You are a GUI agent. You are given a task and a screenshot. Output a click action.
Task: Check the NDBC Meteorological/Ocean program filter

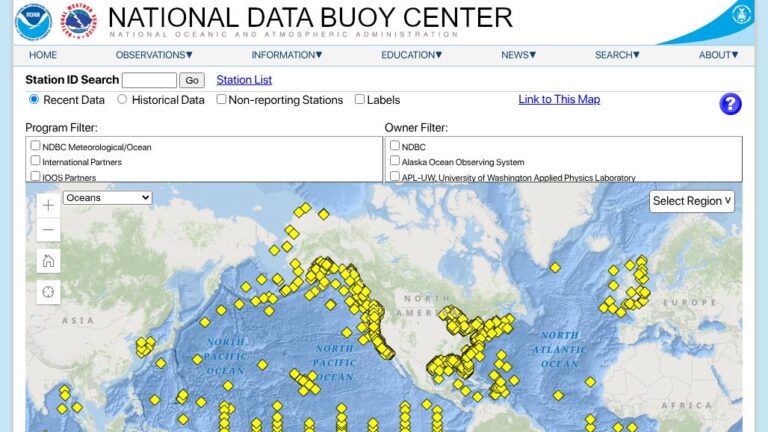[x=36, y=146]
